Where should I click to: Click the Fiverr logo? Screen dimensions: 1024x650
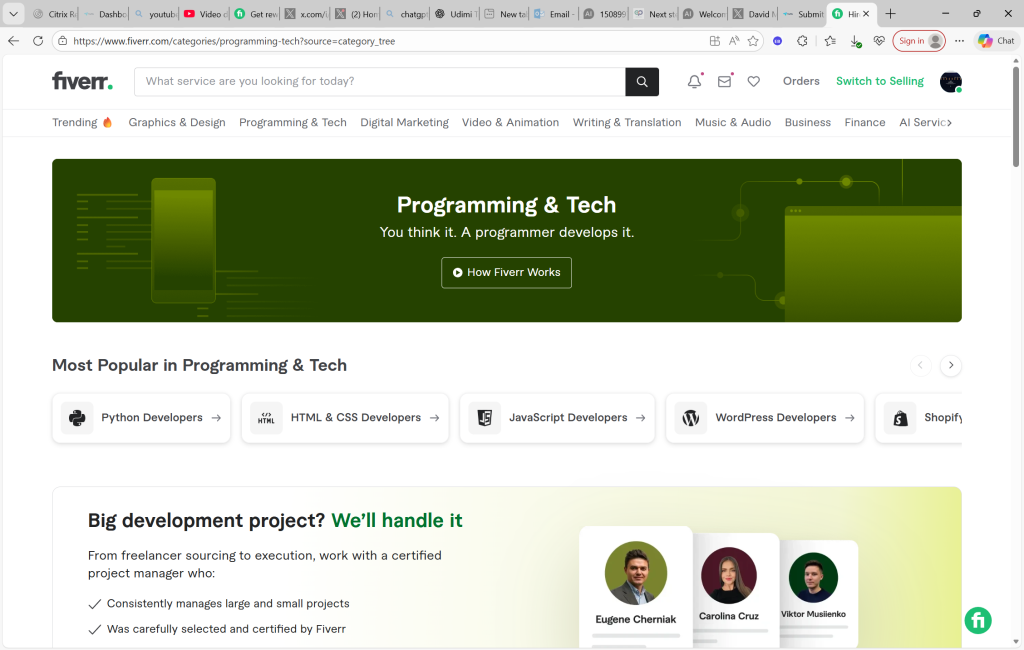point(82,82)
